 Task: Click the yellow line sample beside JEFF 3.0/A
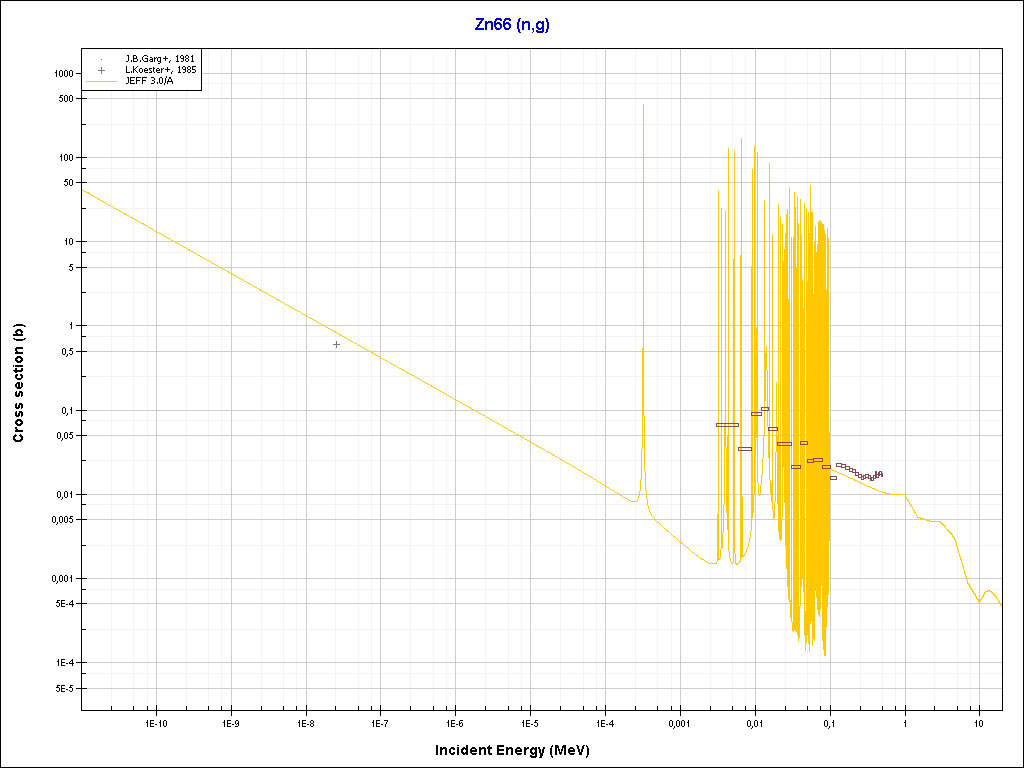(101, 81)
